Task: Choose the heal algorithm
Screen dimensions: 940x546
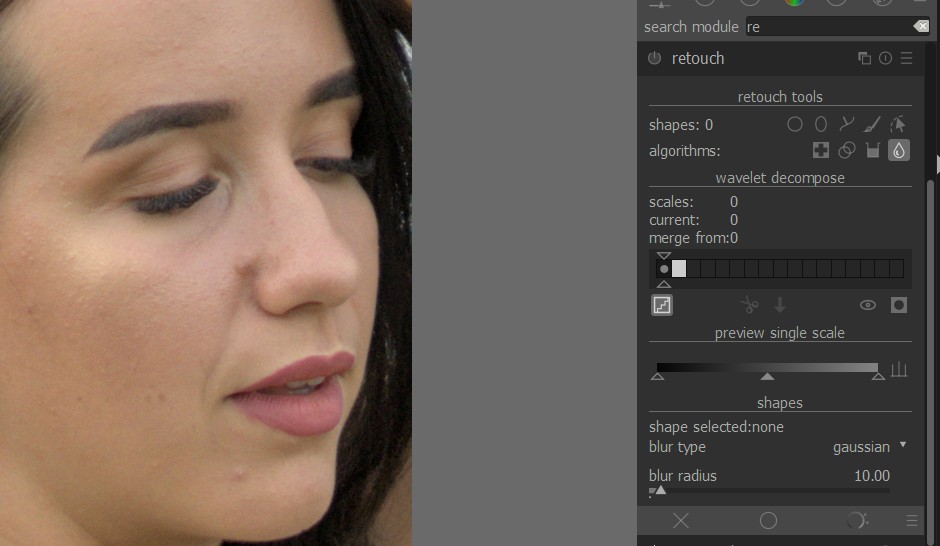Action: 821,150
